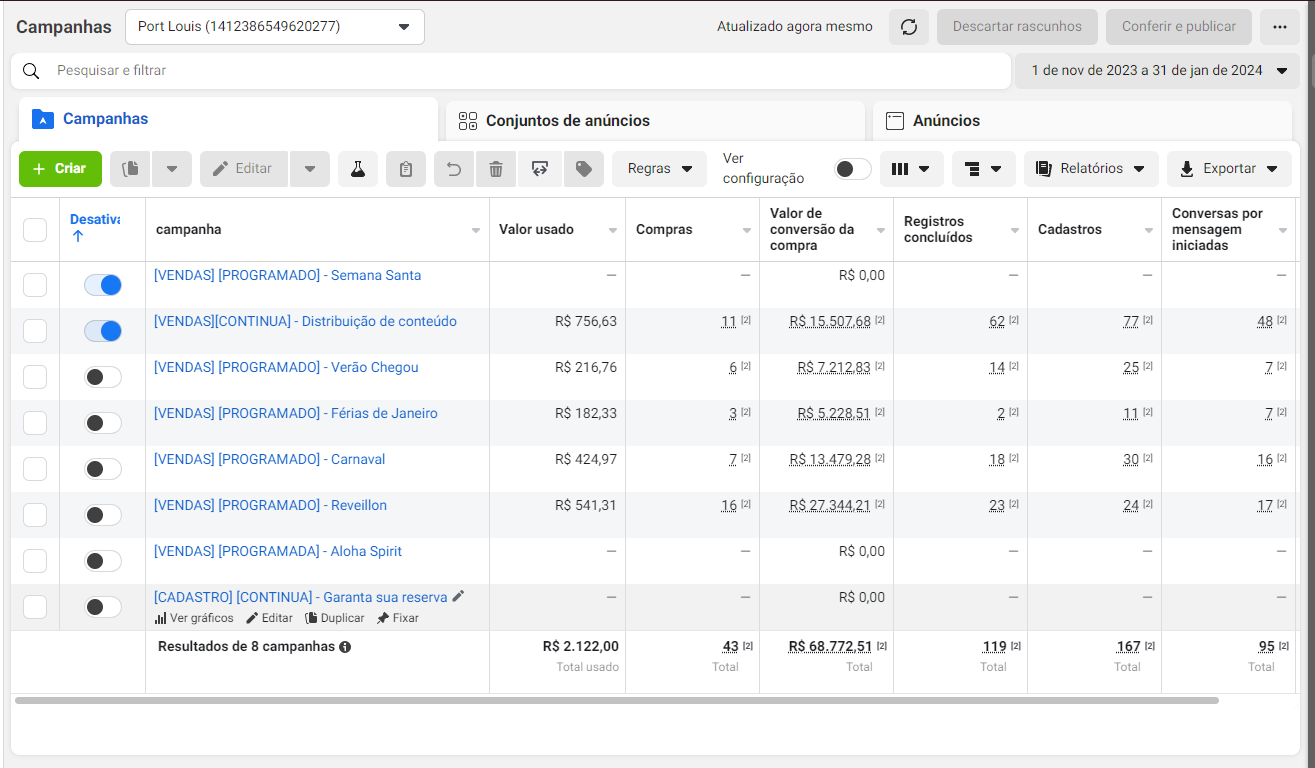Open the Port Louis account dropdown
The width and height of the screenshot is (1315, 768).
pyautogui.click(x=275, y=27)
